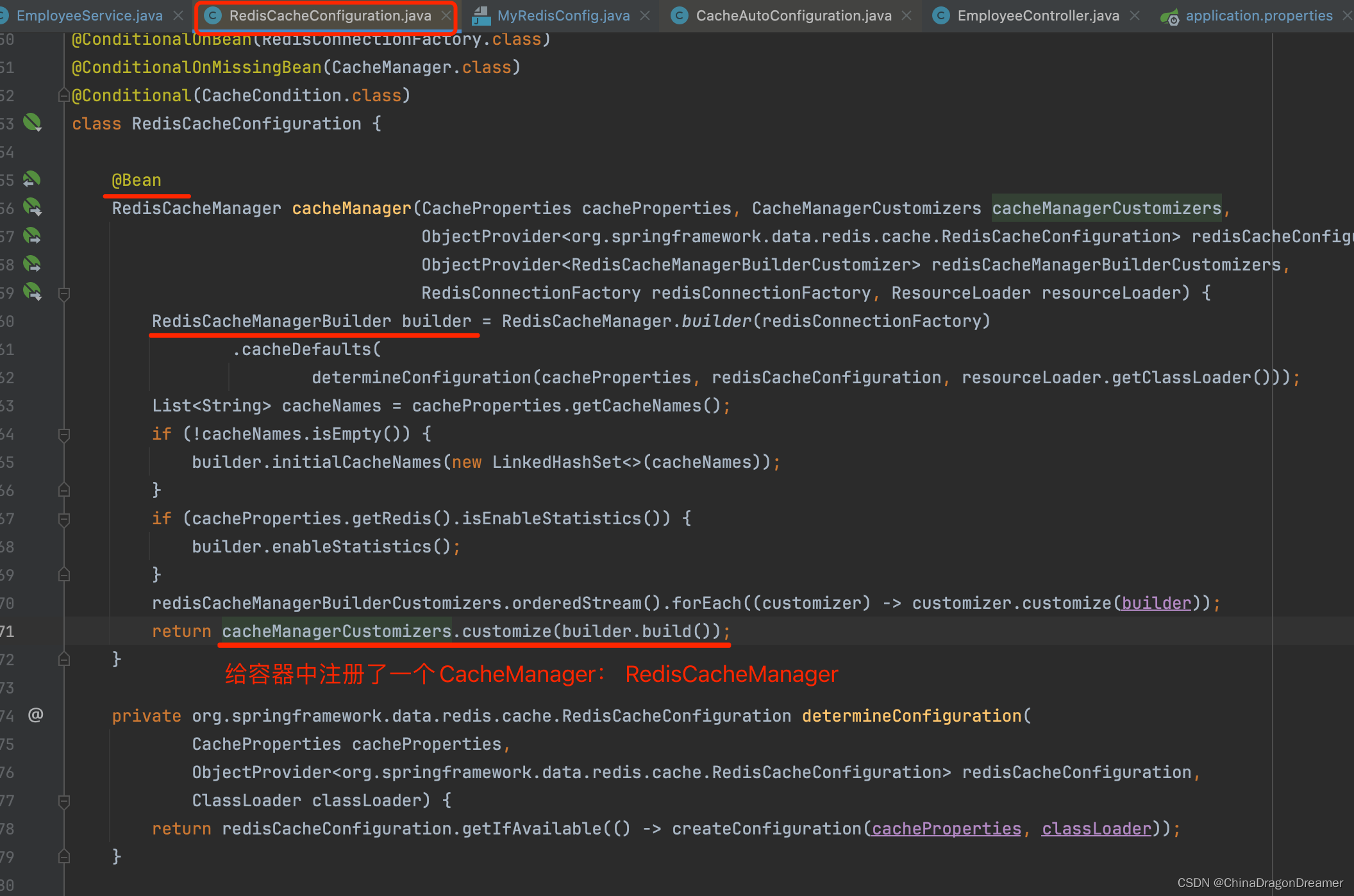Image resolution: width=1354 pixels, height=896 pixels.
Task: Click cacheManagerCustomizers in return statement
Action: point(337,631)
